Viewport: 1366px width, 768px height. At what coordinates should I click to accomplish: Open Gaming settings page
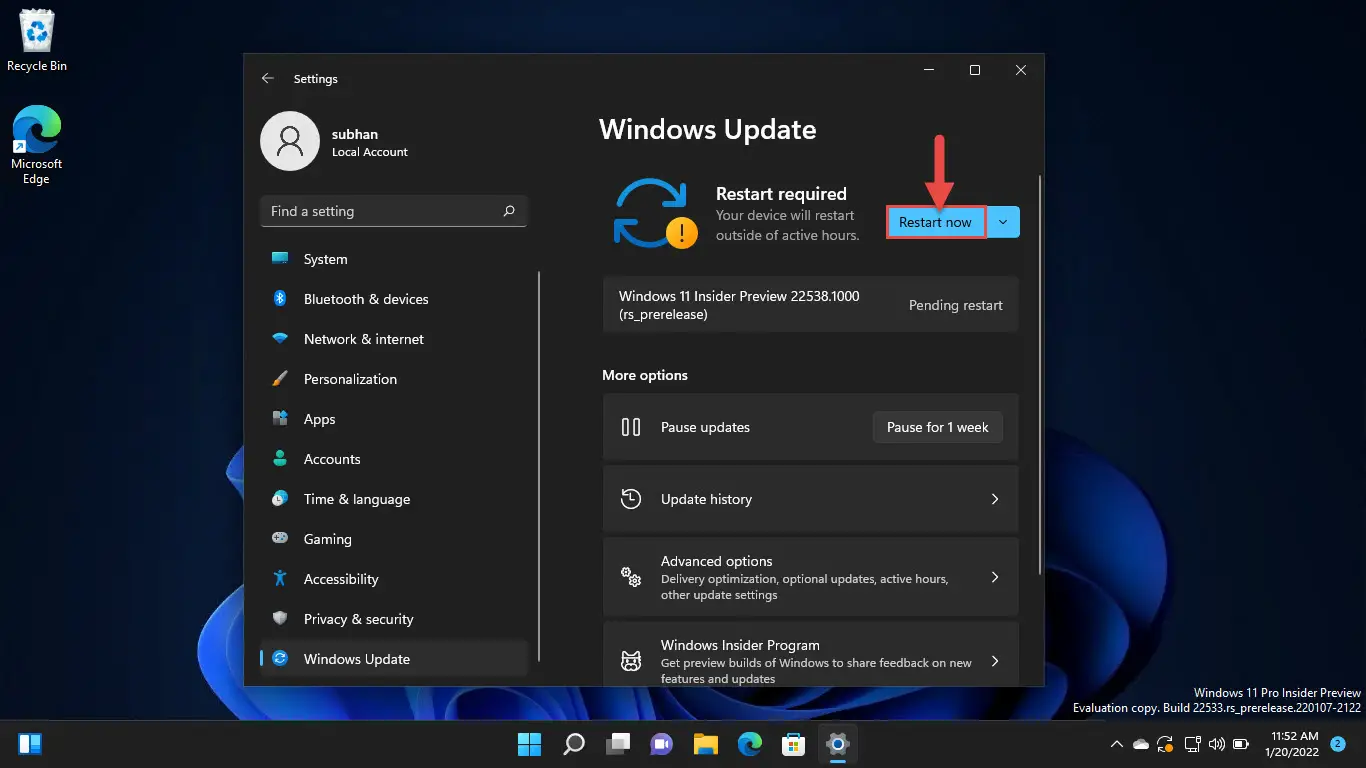(x=393, y=539)
